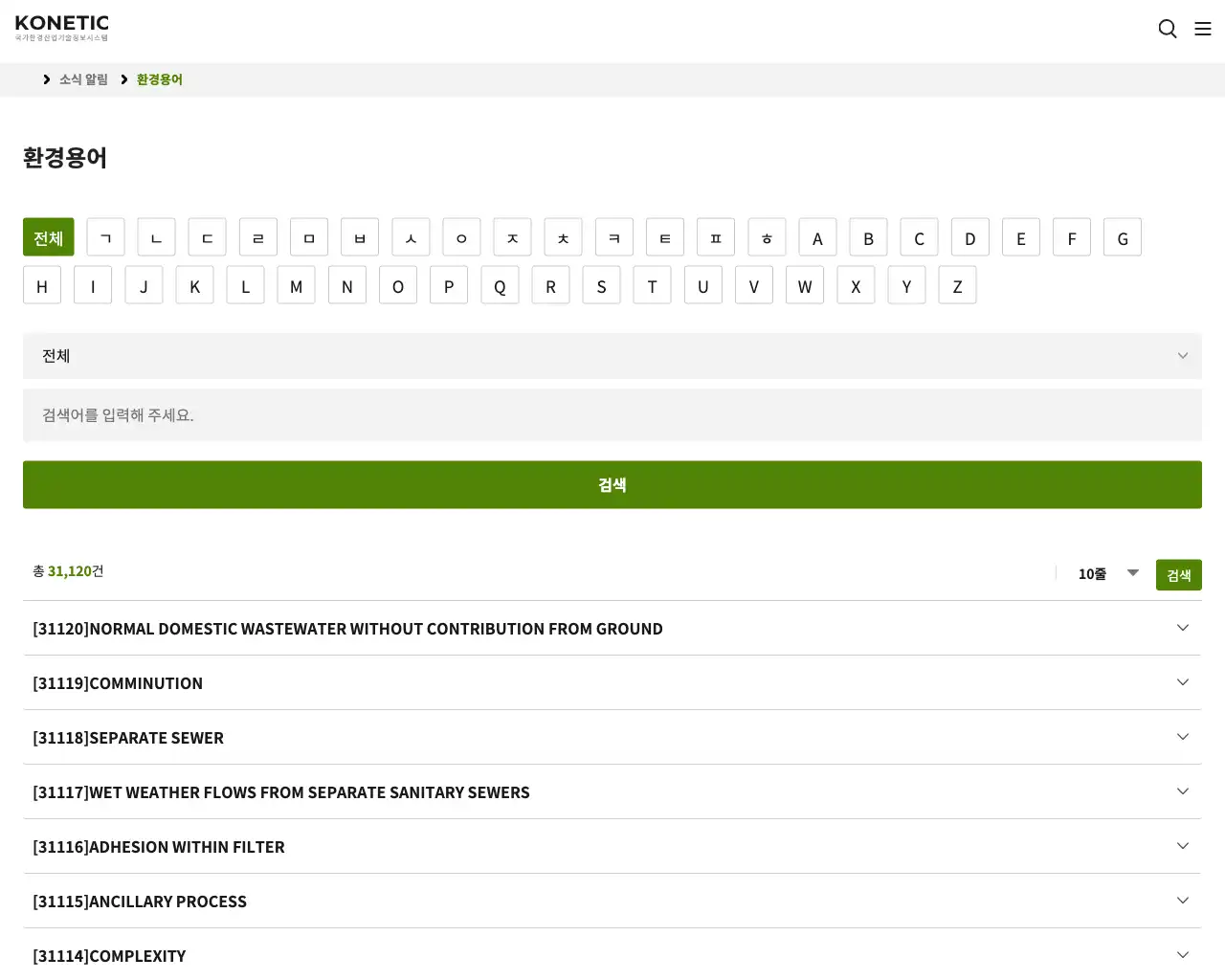Click the 검색어를 입력해 주세요 search field
This screenshot has height=980, width=1225.
coord(612,415)
